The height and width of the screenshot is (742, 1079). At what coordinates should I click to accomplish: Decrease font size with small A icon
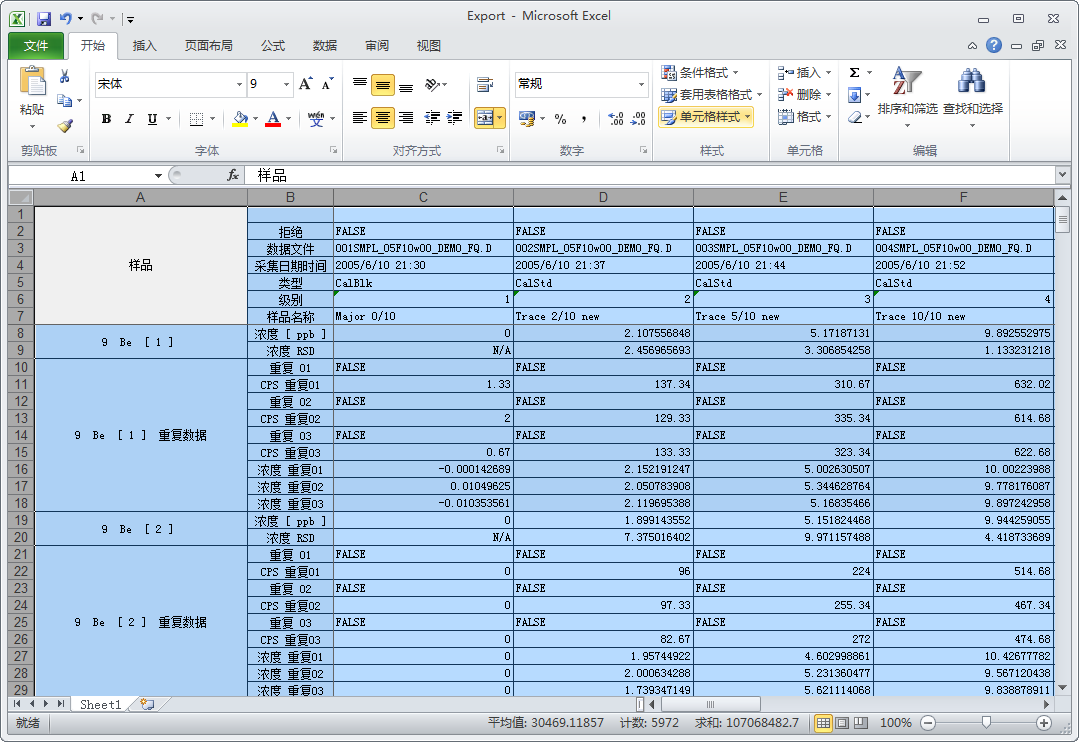tap(328, 84)
